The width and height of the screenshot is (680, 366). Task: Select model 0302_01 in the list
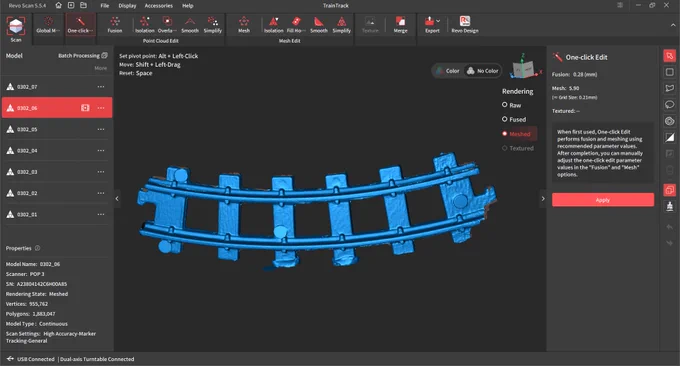(x=57, y=214)
